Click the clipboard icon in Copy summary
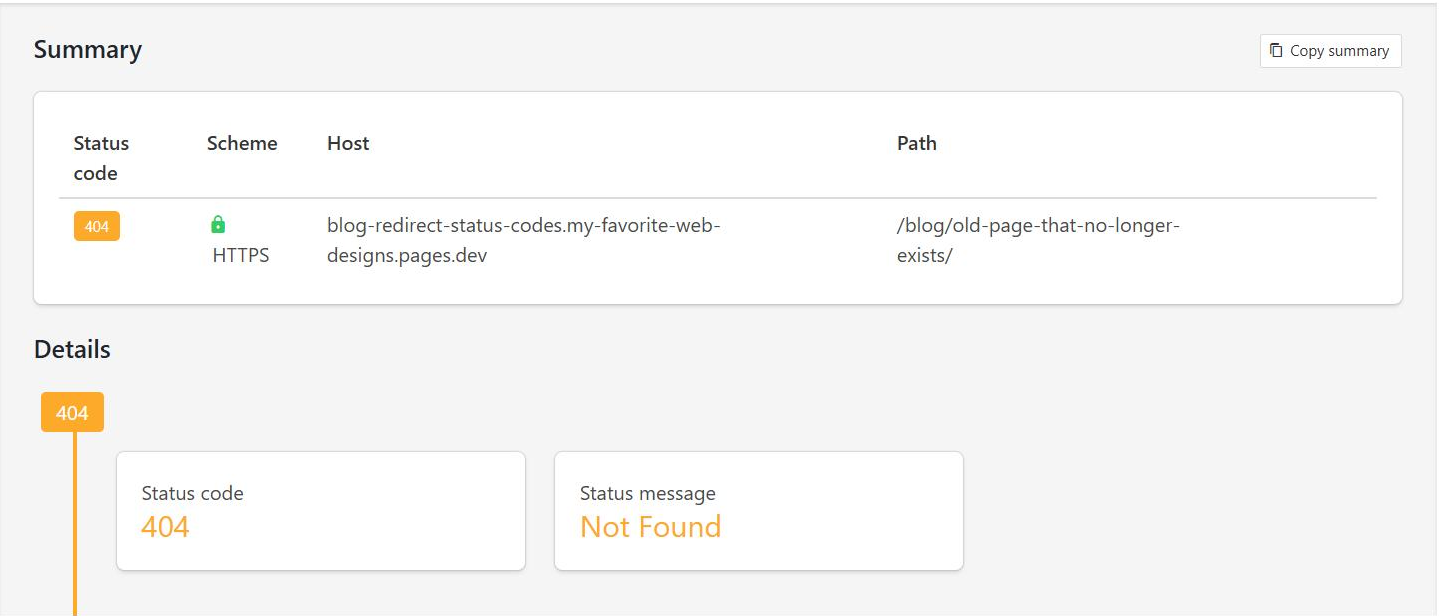 [x=1276, y=50]
